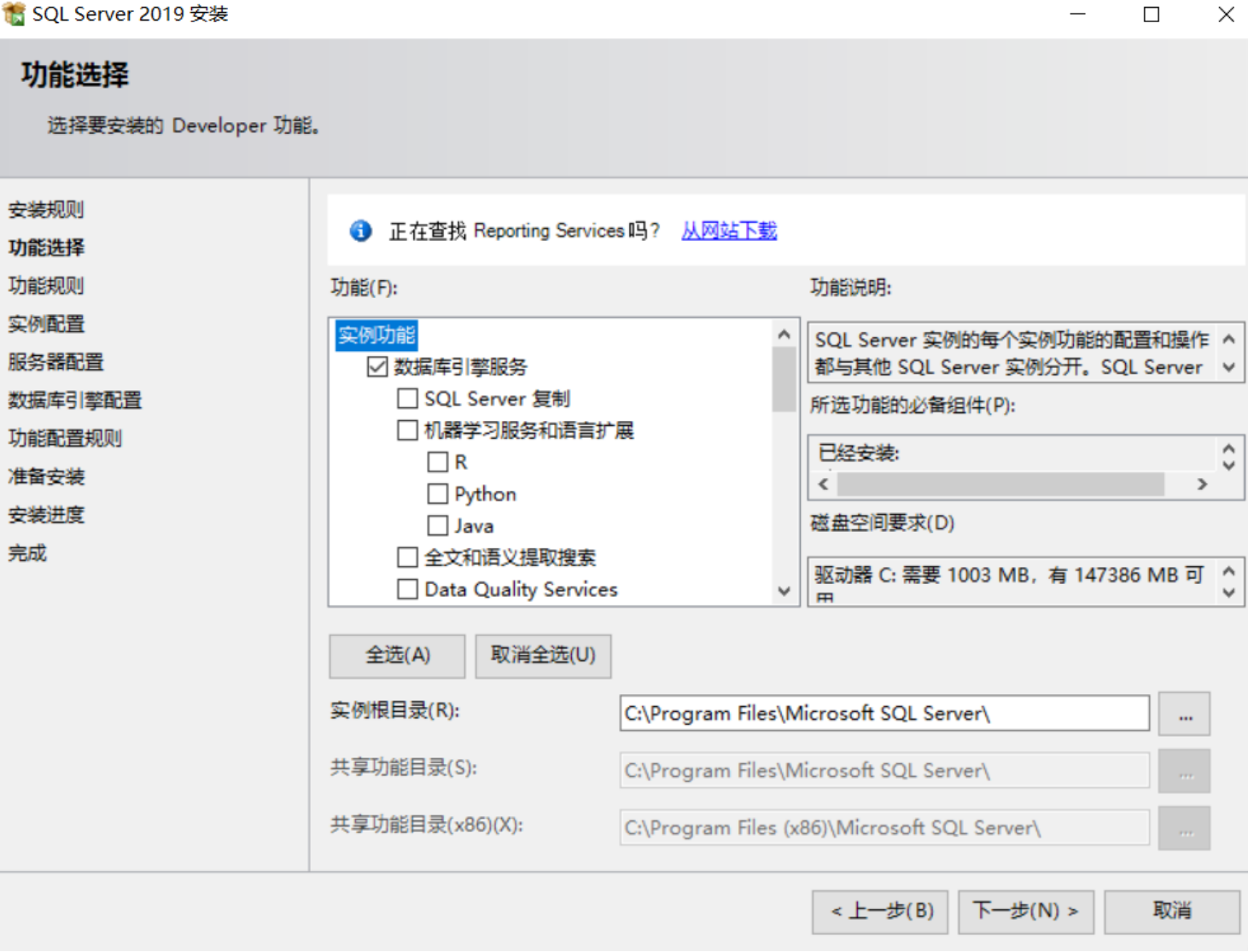Select 服务器配置 in the left sidebar

click(55, 362)
